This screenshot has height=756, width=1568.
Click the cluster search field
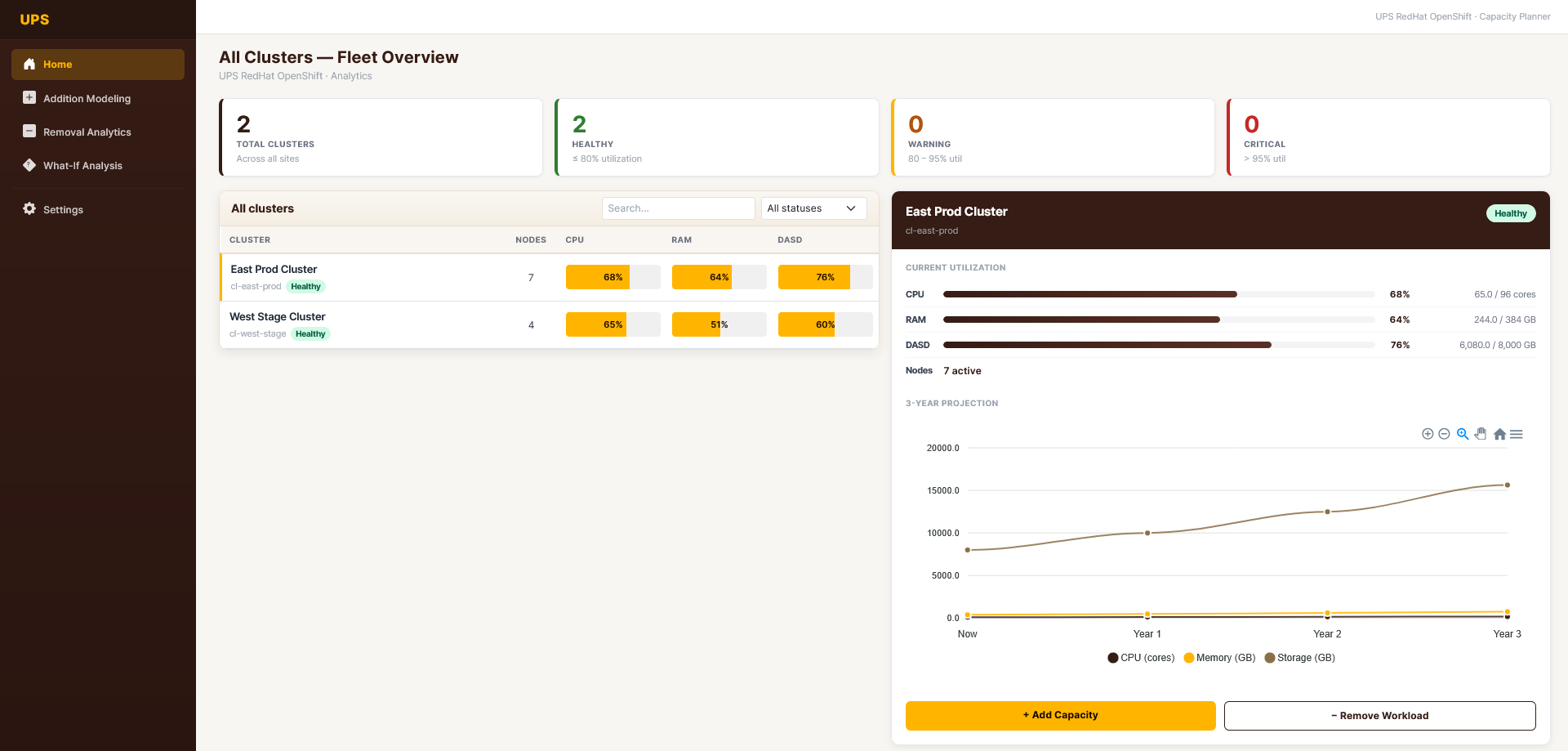[678, 208]
